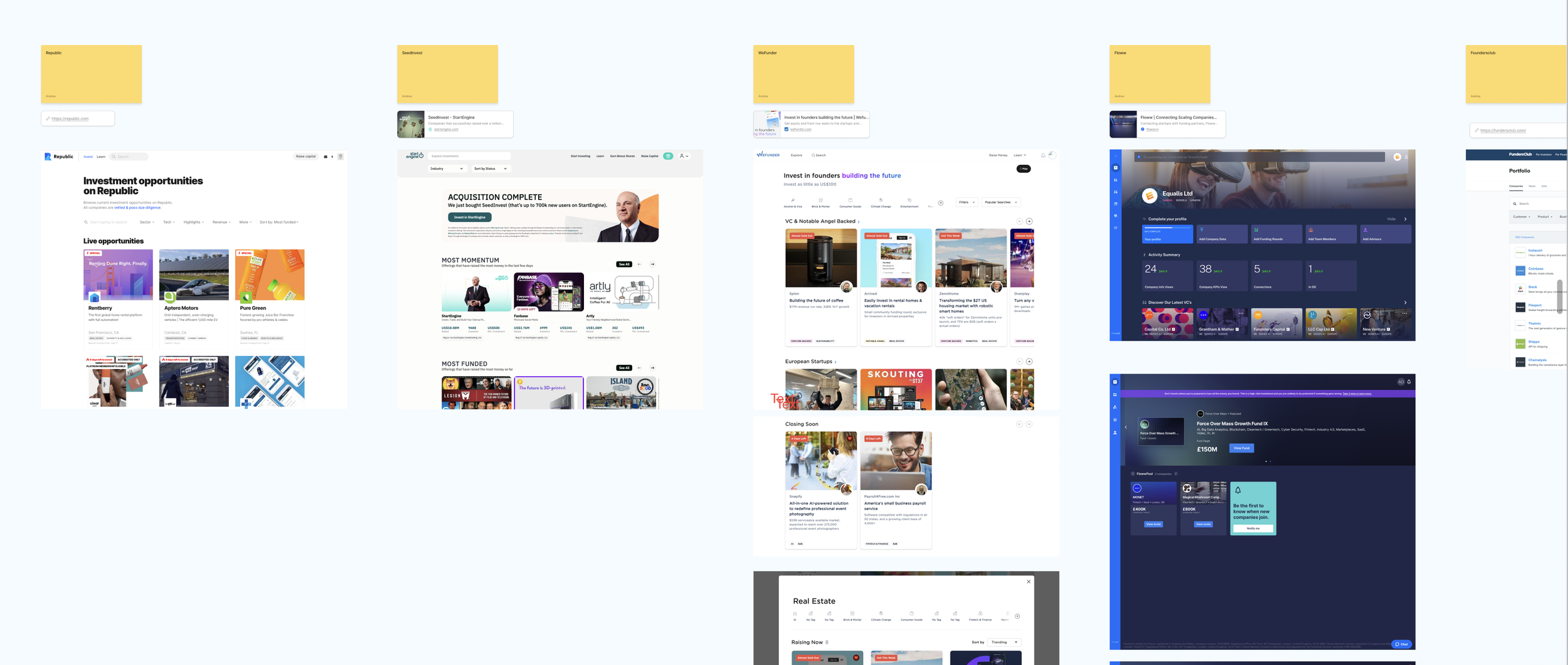1568x665 pixels.
Task: Click the Your profile progress bar card in Floww
Action: (1168, 234)
